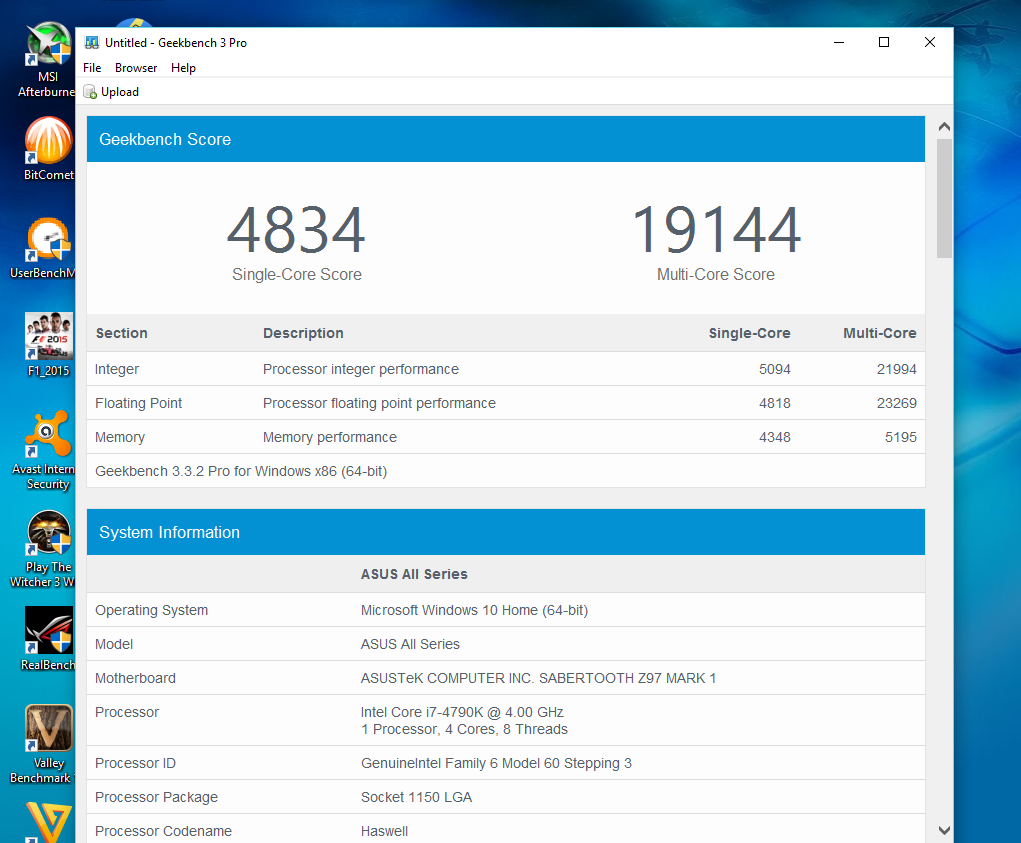The height and width of the screenshot is (843, 1021).
Task: Click the scrollbar down arrow
Action: pos(944,830)
